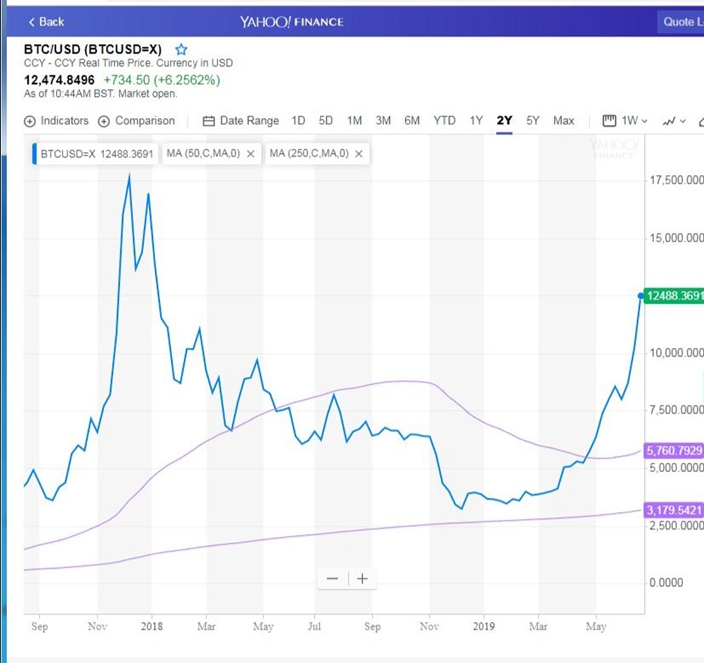Remove the MA 250 indicator
The image size is (704, 663).
pyautogui.click(x=359, y=154)
